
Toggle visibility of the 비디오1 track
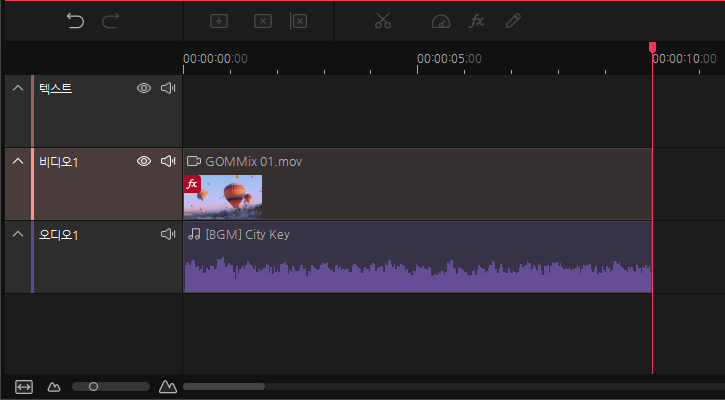pos(144,161)
